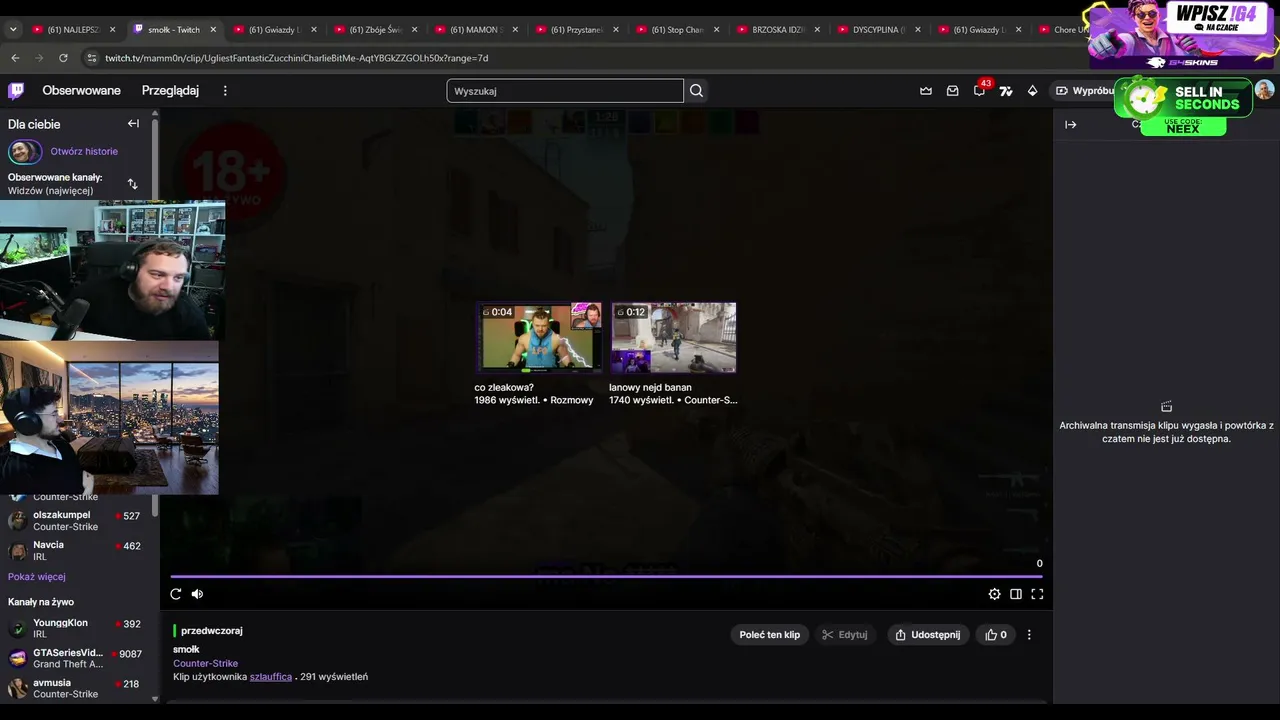Open the 'lanowy nejd banan' clip title
Image resolution: width=1280 pixels, height=720 pixels.
650,388
